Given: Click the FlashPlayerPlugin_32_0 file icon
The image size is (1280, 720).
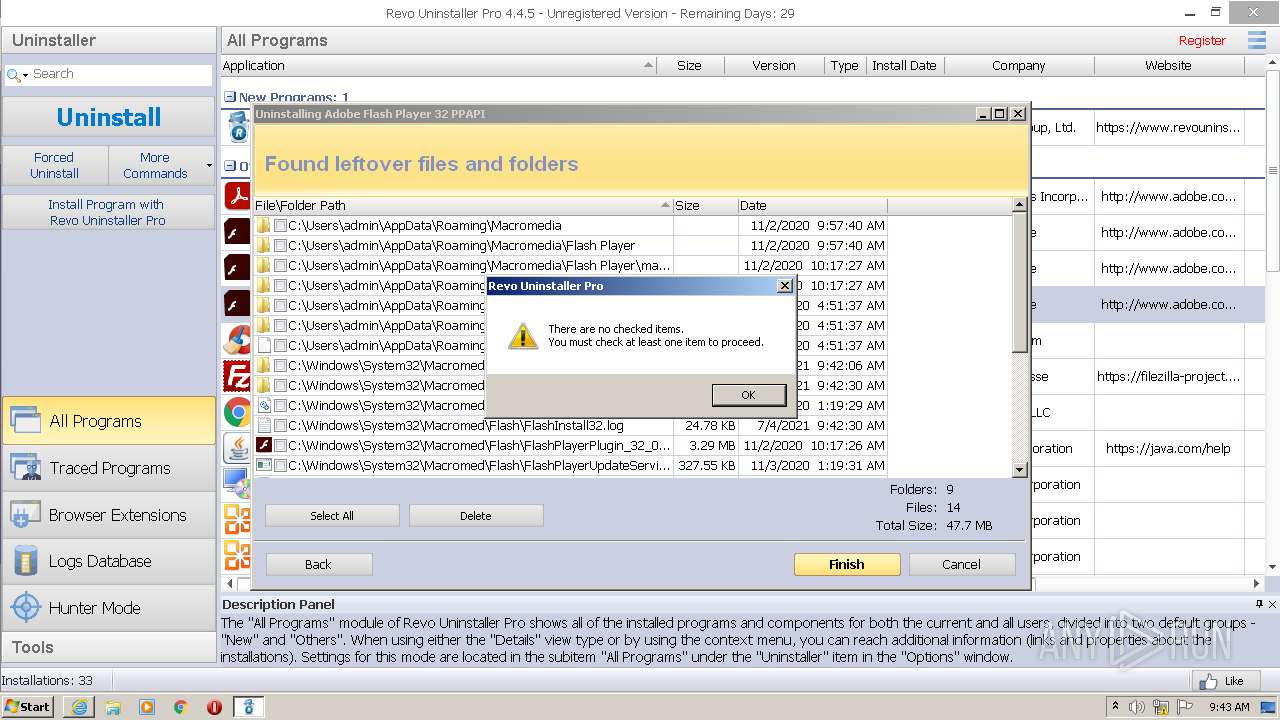Looking at the screenshot, I should (264, 445).
